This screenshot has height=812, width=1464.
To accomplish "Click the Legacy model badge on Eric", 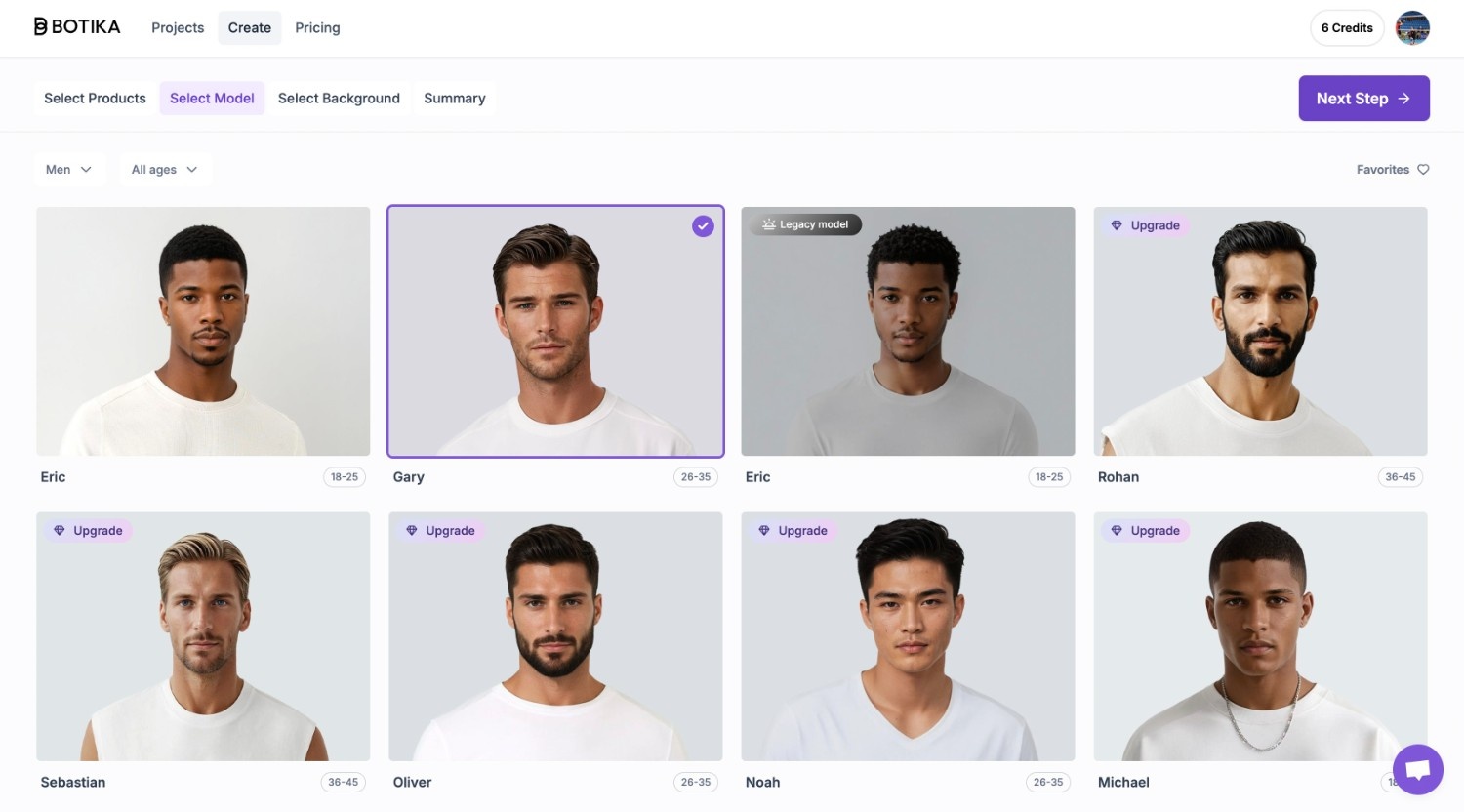I will click(x=805, y=224).
